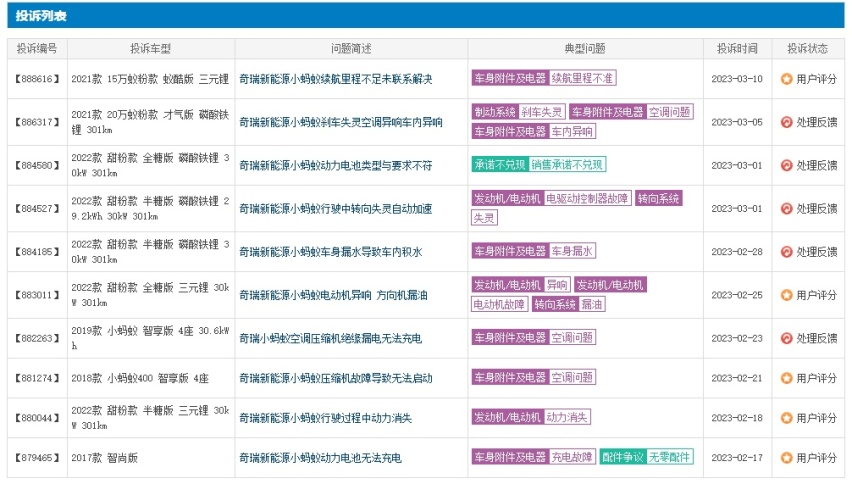852x484 pixels.
Task: Select complaint number 【883011】
Action: tap(37, 295)
